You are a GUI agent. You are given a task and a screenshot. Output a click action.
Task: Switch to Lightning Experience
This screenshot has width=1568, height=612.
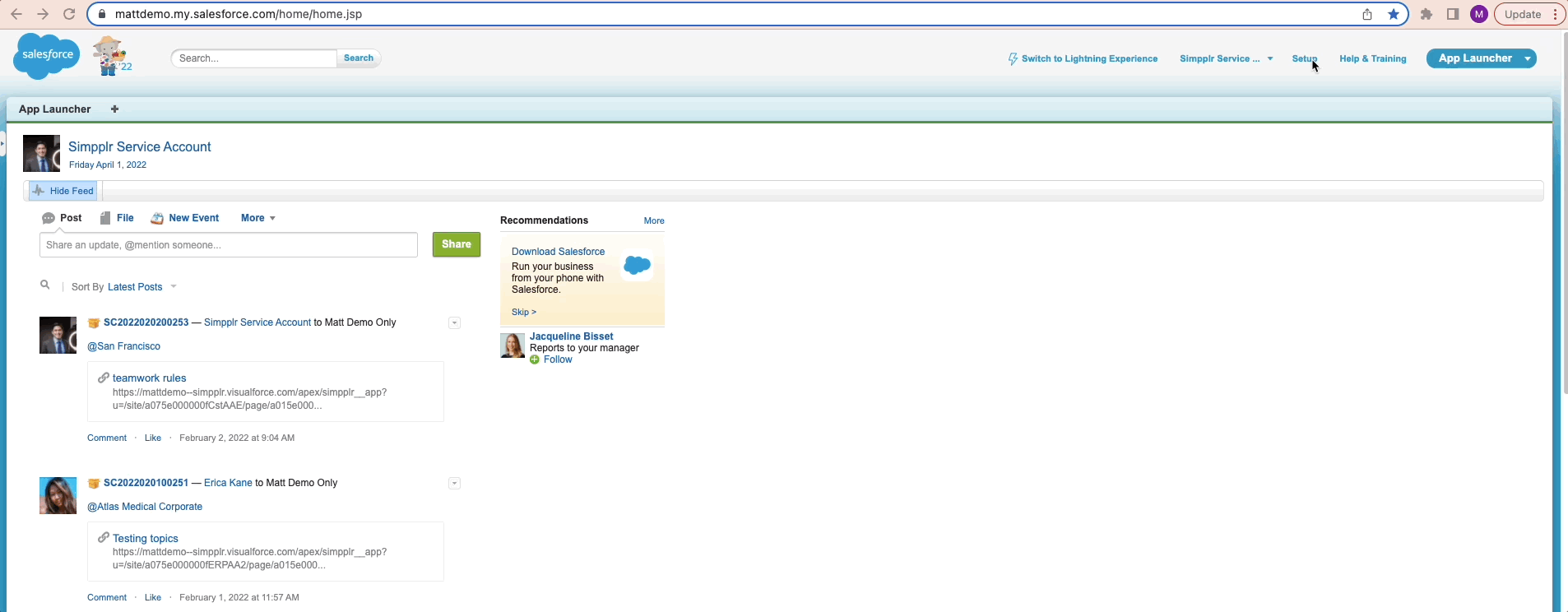click(1083, 58)
